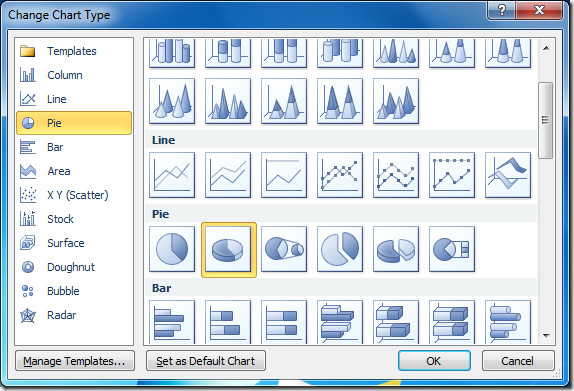Viewport: 574px width, 391px height.
Task: Click the dialog help question mark button
Action: pyautogui.click(x=501, y=10)
